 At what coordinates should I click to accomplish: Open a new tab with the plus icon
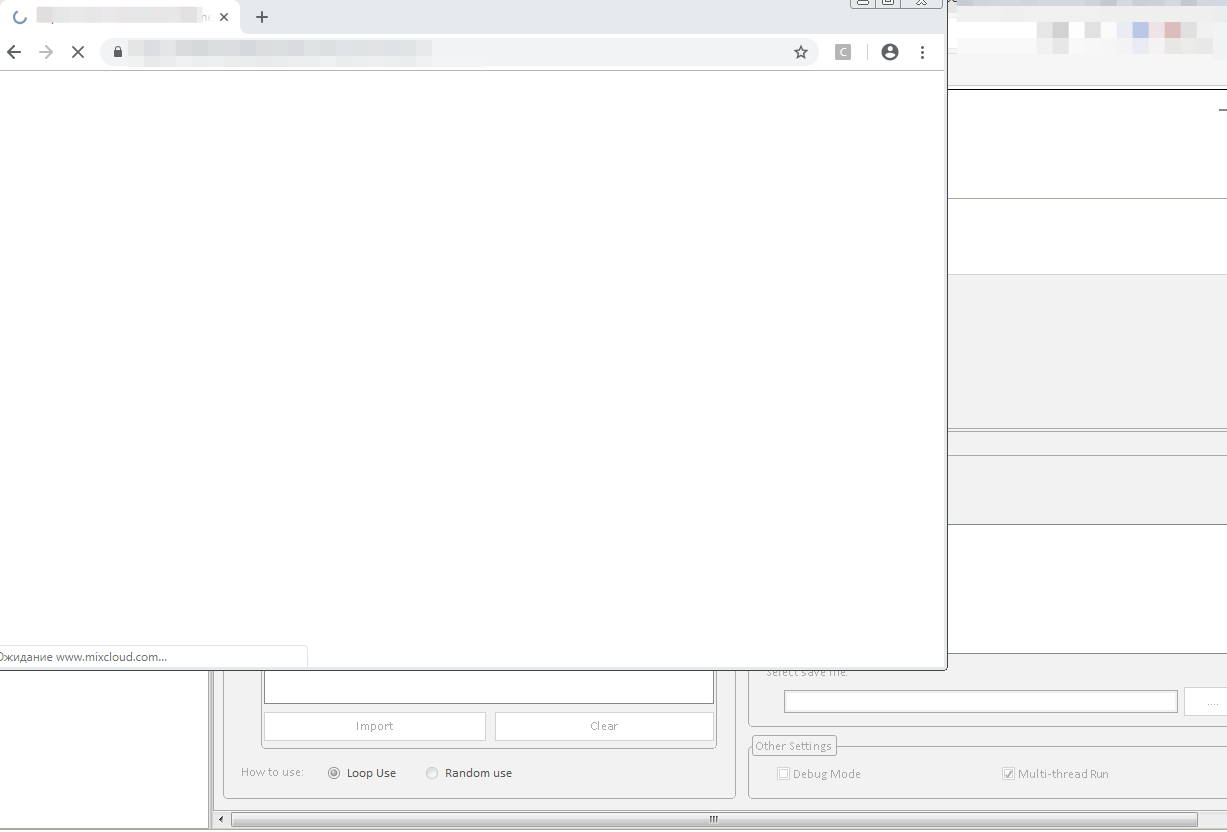coord(262,17)
